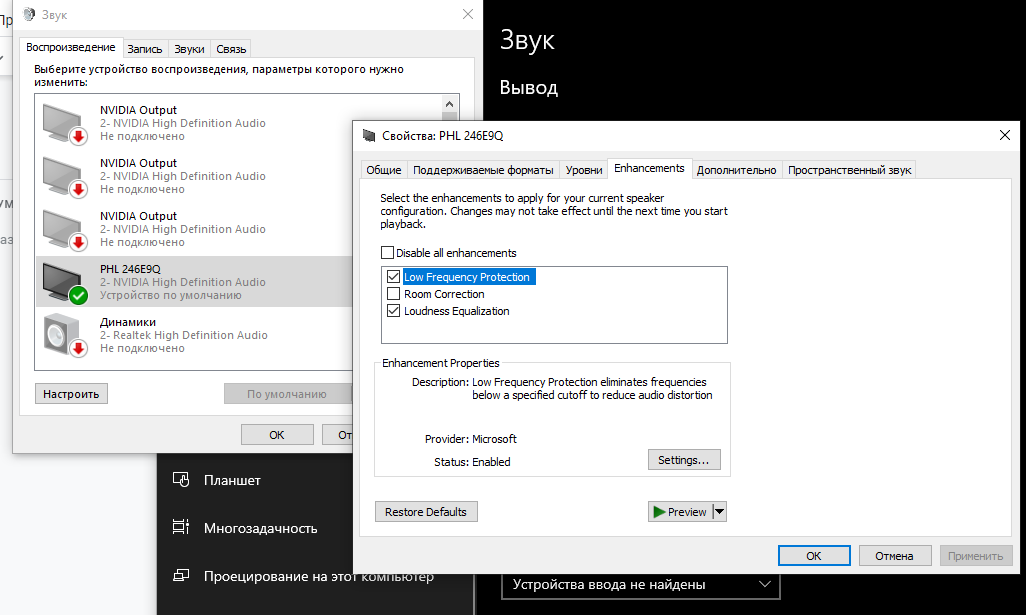Screen dimensions: 1026x615
Task: Open Планшет in Settings sidebar
Action: click(x=232, y=480)
